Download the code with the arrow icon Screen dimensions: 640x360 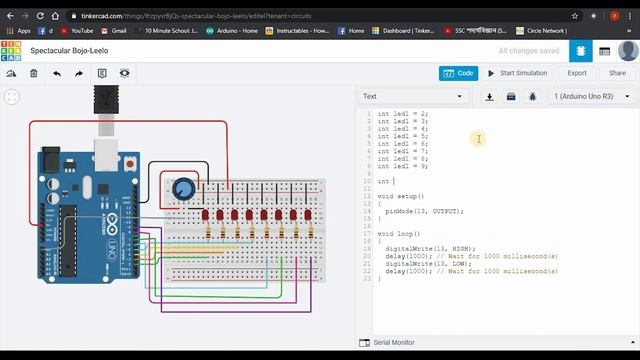(x=489, y=97)
